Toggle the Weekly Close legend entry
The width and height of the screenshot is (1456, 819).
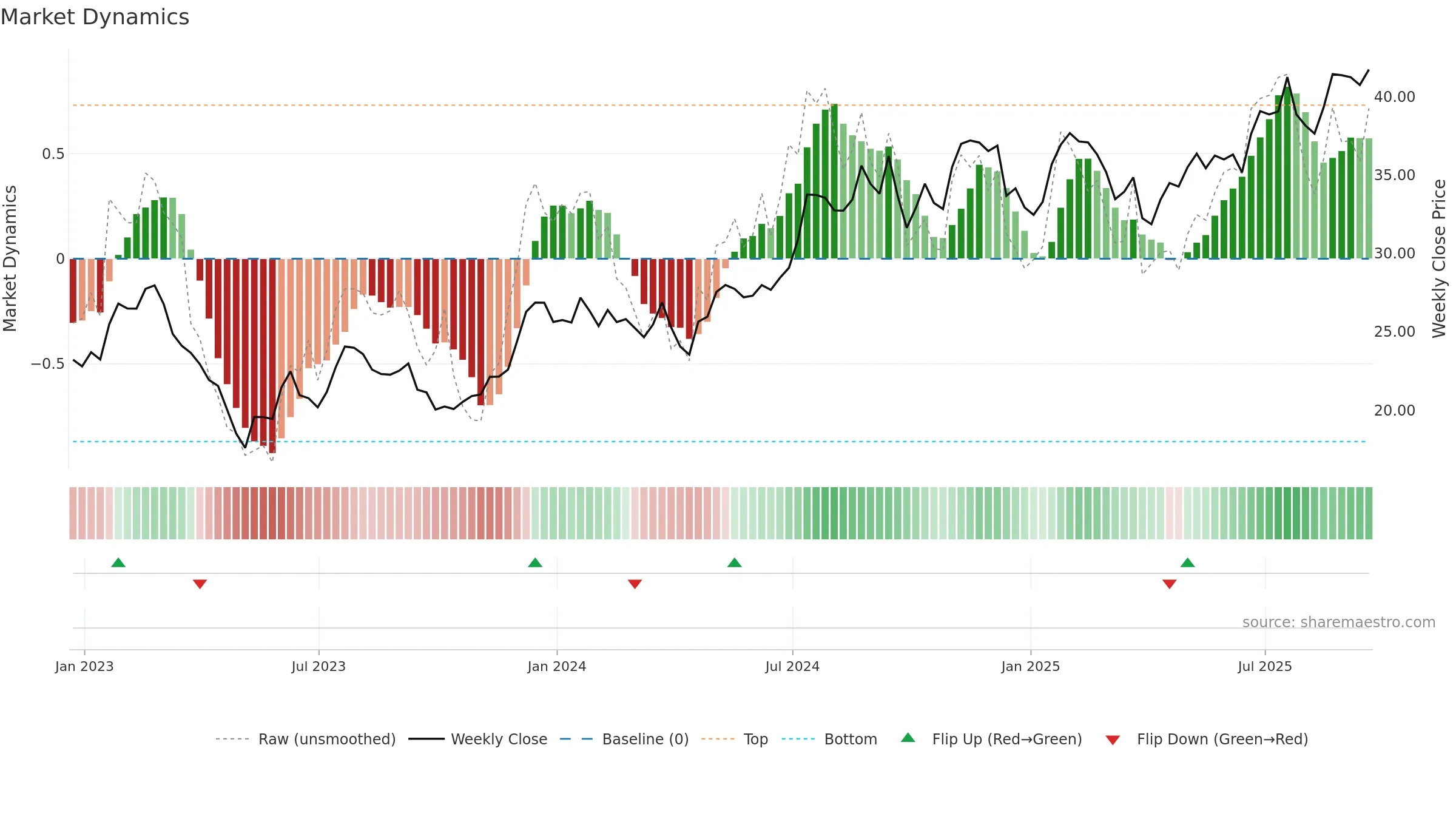click(x=478, y=739)
